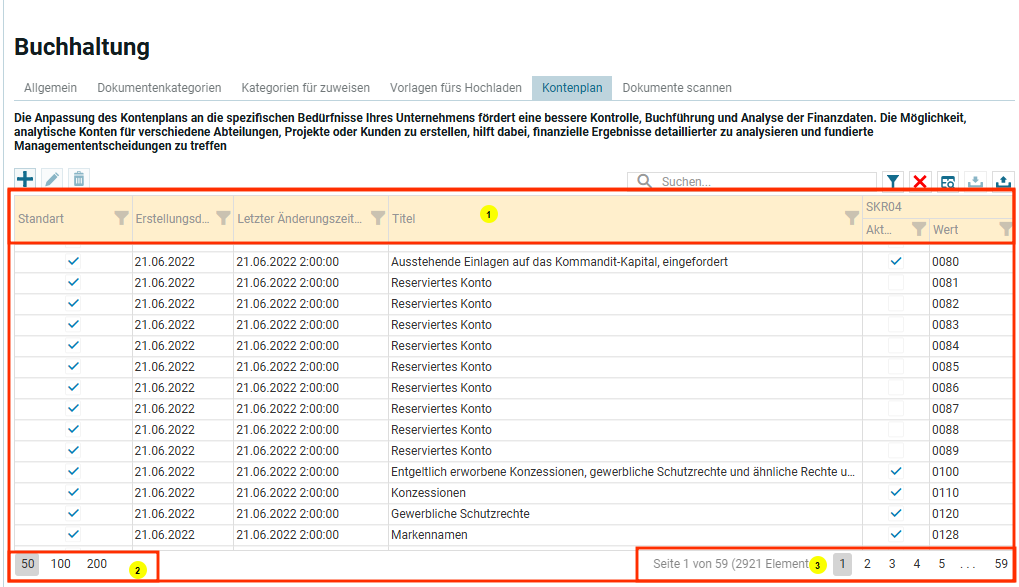This screenshot has height=587, width=1019.
Task: Toggle Akt. checkbox for account 0081
Action: [x=896, y=283]
